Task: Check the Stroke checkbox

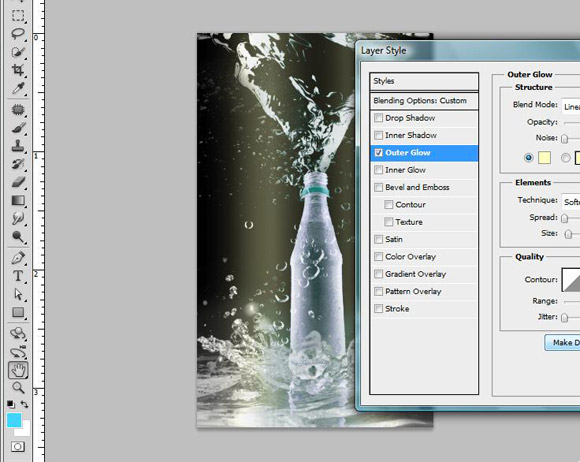Action: 378,308
